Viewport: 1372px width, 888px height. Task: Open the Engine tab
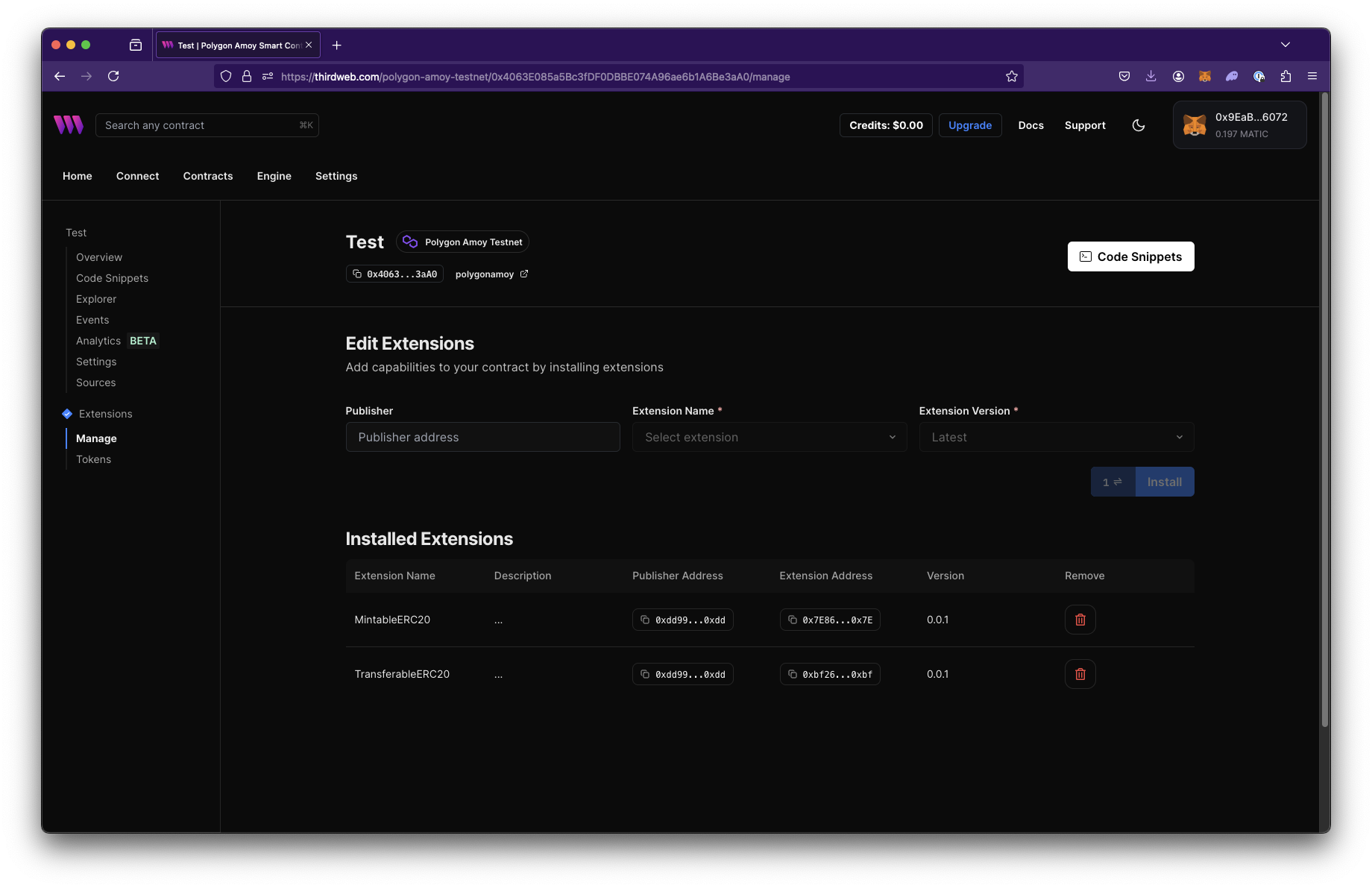pos(274,176)
